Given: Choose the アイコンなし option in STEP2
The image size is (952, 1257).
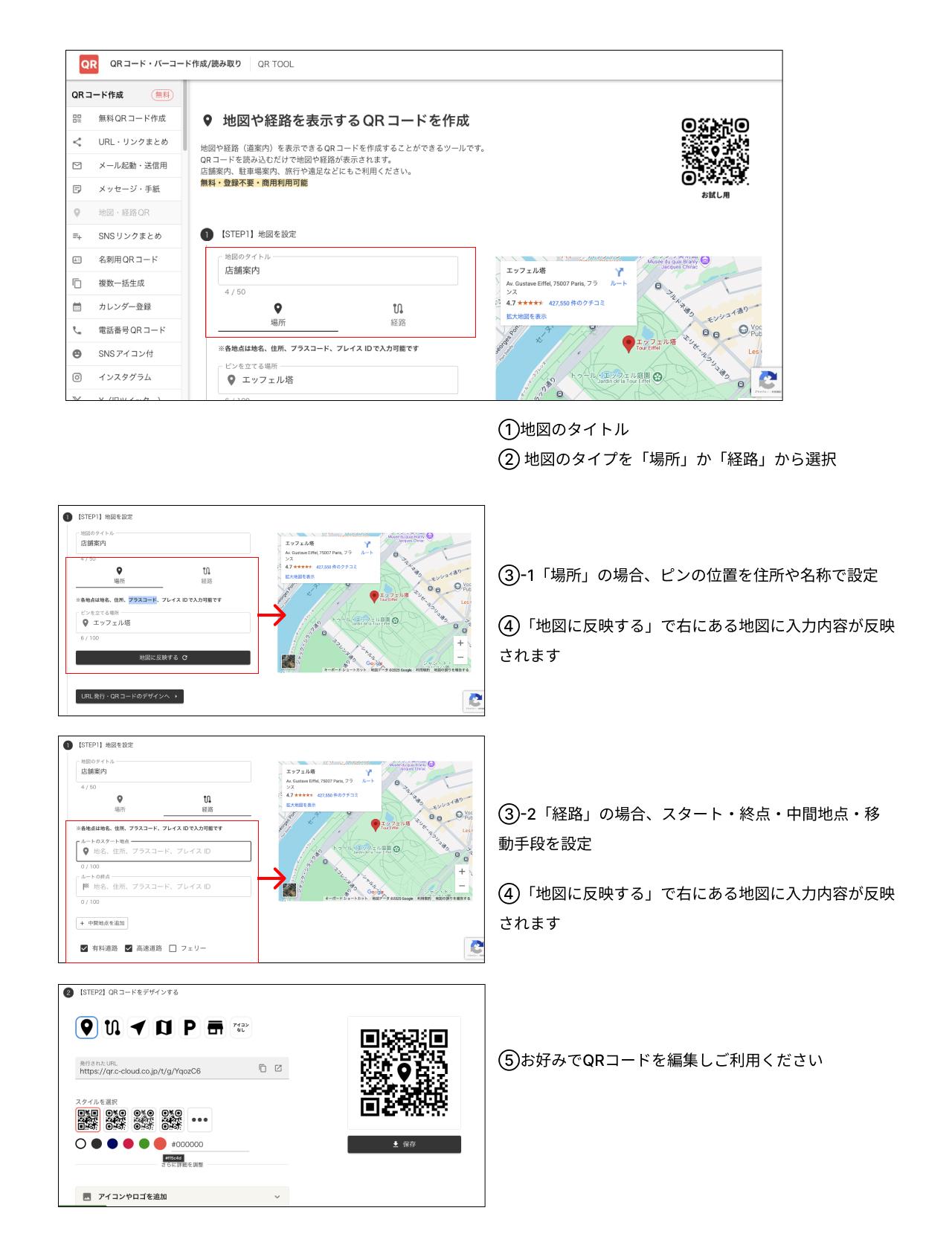Looking at the screenshot, I should click(x=240, y=1027).
